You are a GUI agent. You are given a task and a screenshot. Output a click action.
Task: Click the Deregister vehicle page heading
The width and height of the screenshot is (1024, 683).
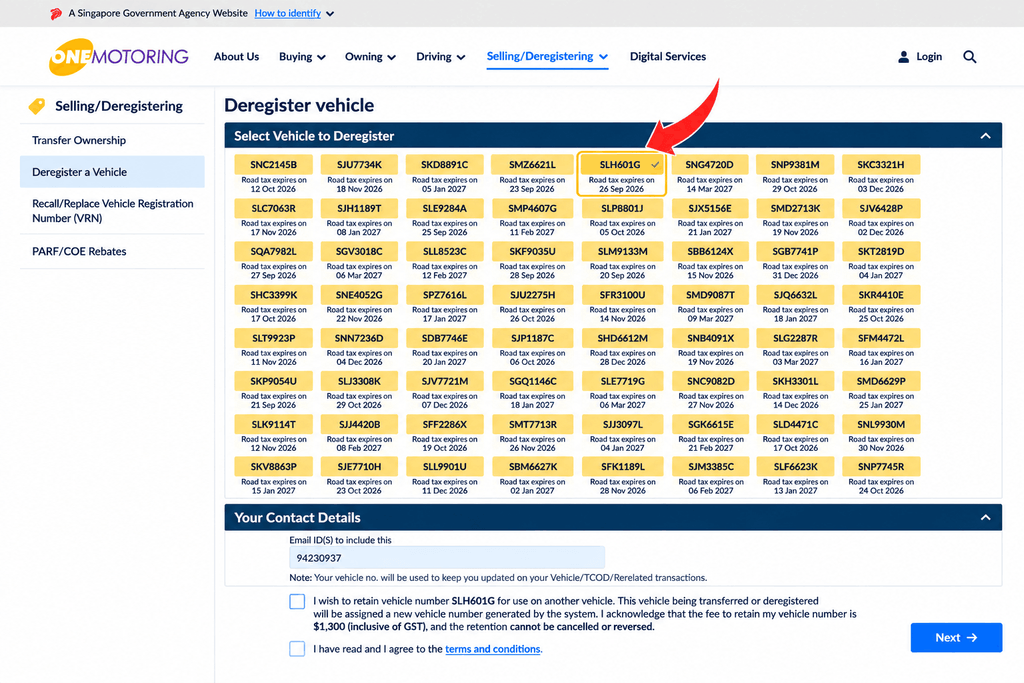pos(299,106)
